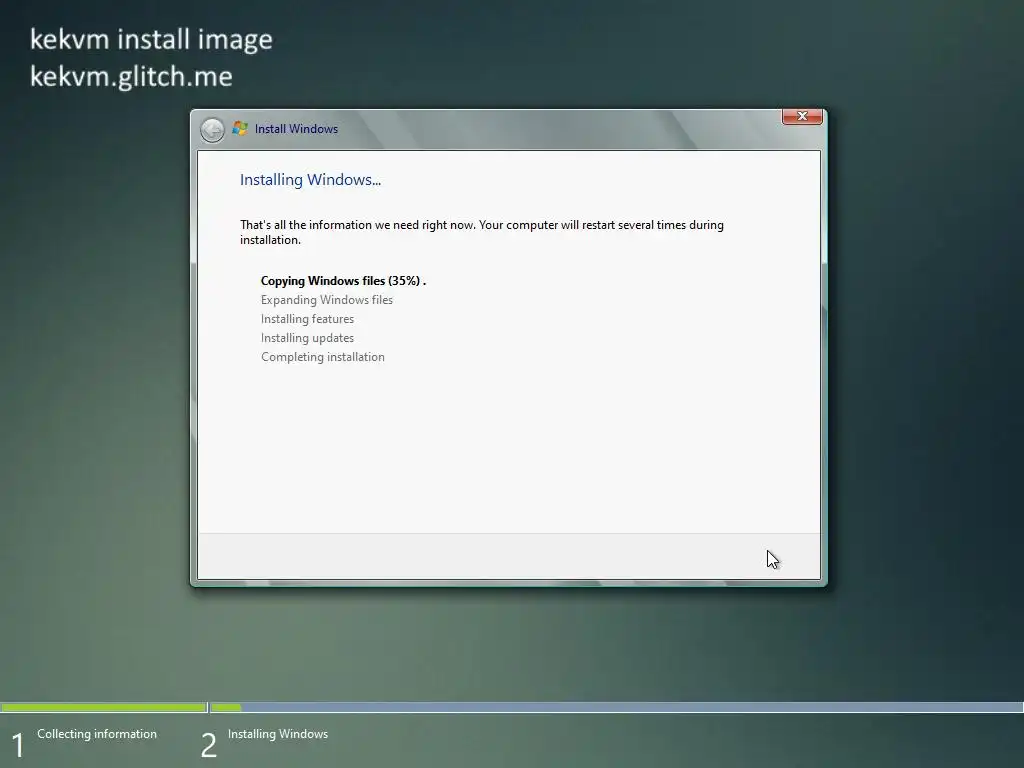Viewport: 1024px width, 768px height.
Task: Click the 'Expanding Windows files' step
Action: pyautogui.click(x=327, y=300)
